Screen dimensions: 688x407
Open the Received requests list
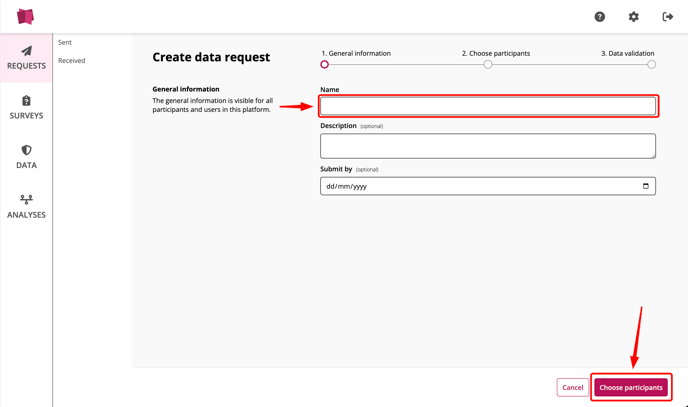(x=72, y=61)
